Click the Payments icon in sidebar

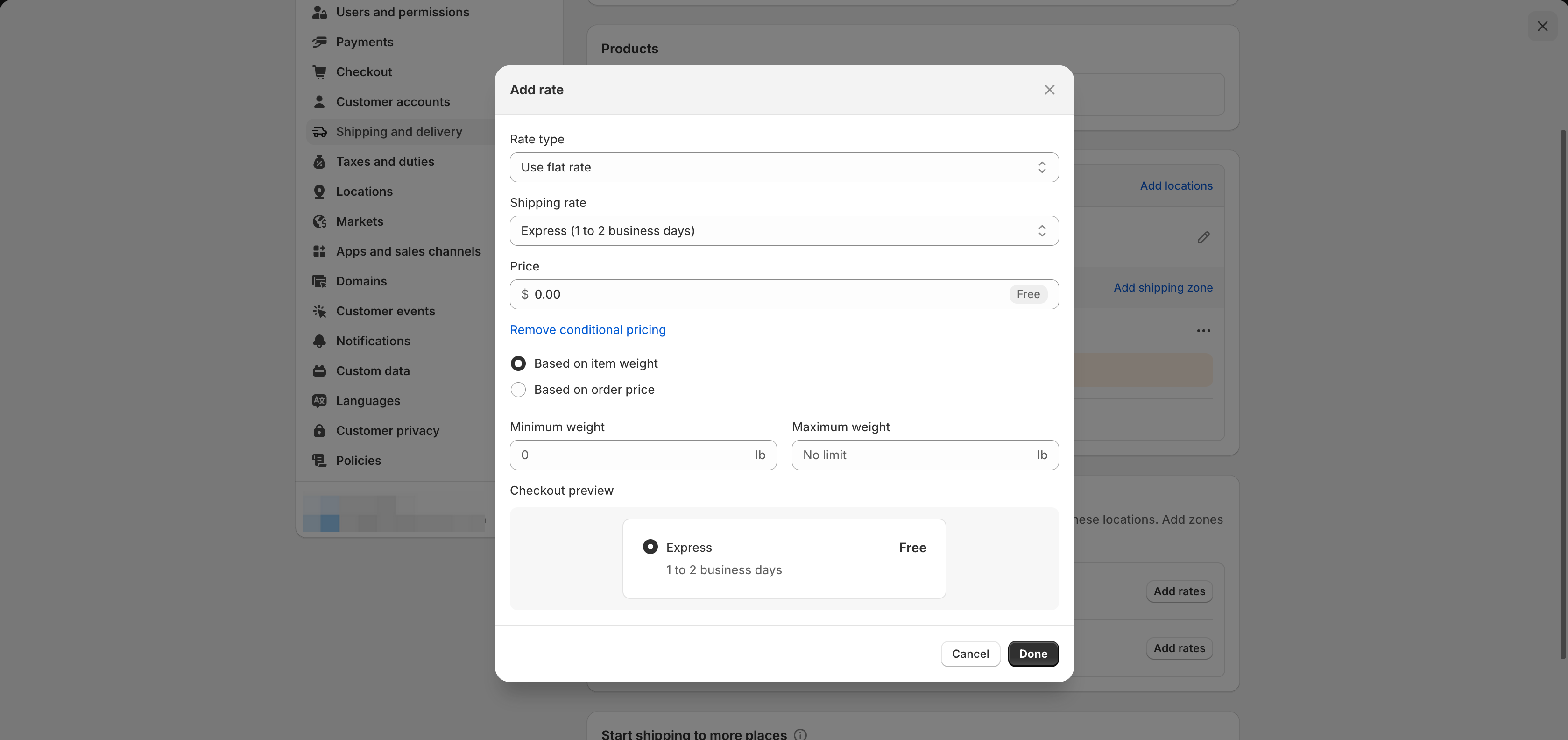coord(319,42)
